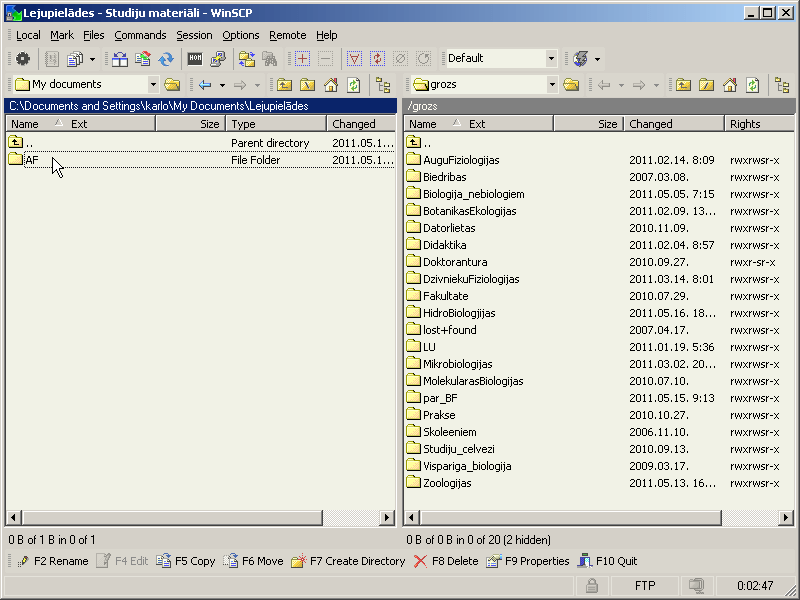Open the Session menu

point(194,35)
